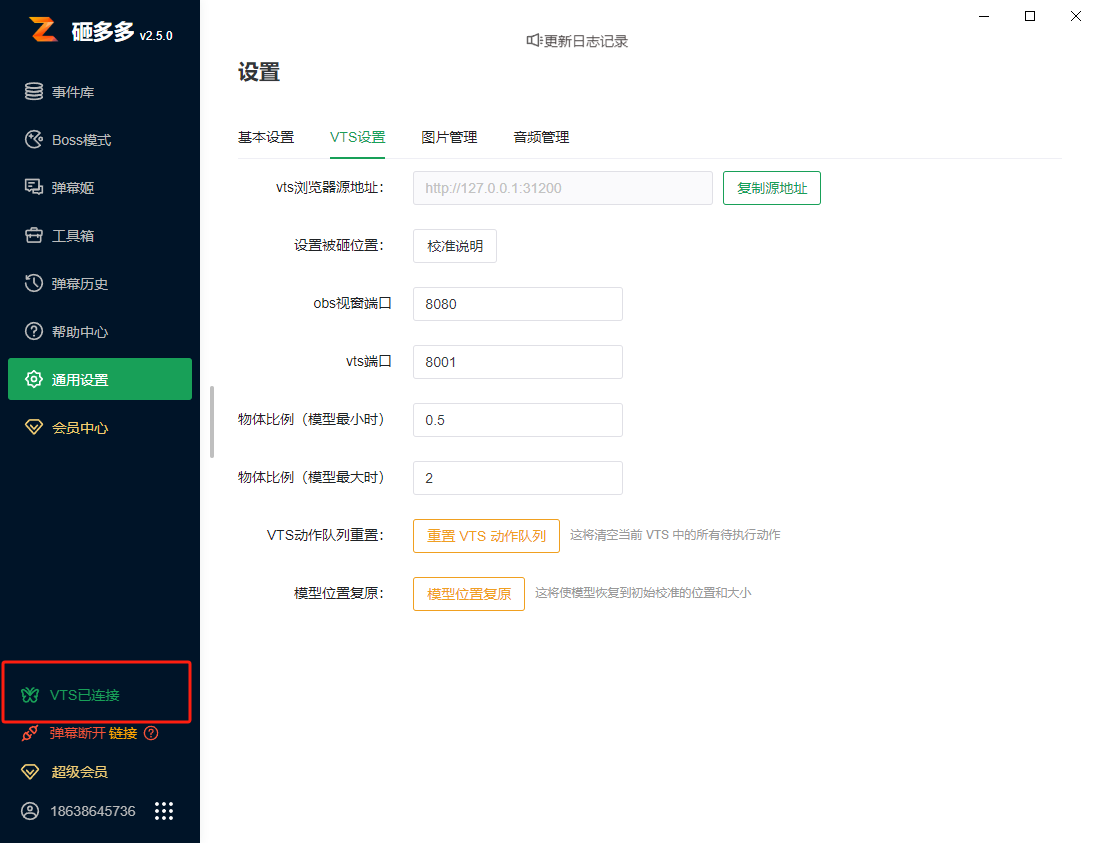Click the VTS已连接 butterfly status icon

30,695
